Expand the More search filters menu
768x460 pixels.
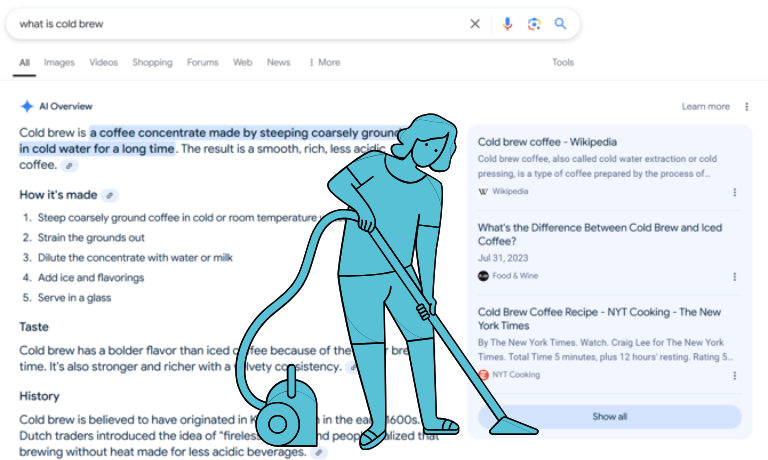click(x=324, y=62)
